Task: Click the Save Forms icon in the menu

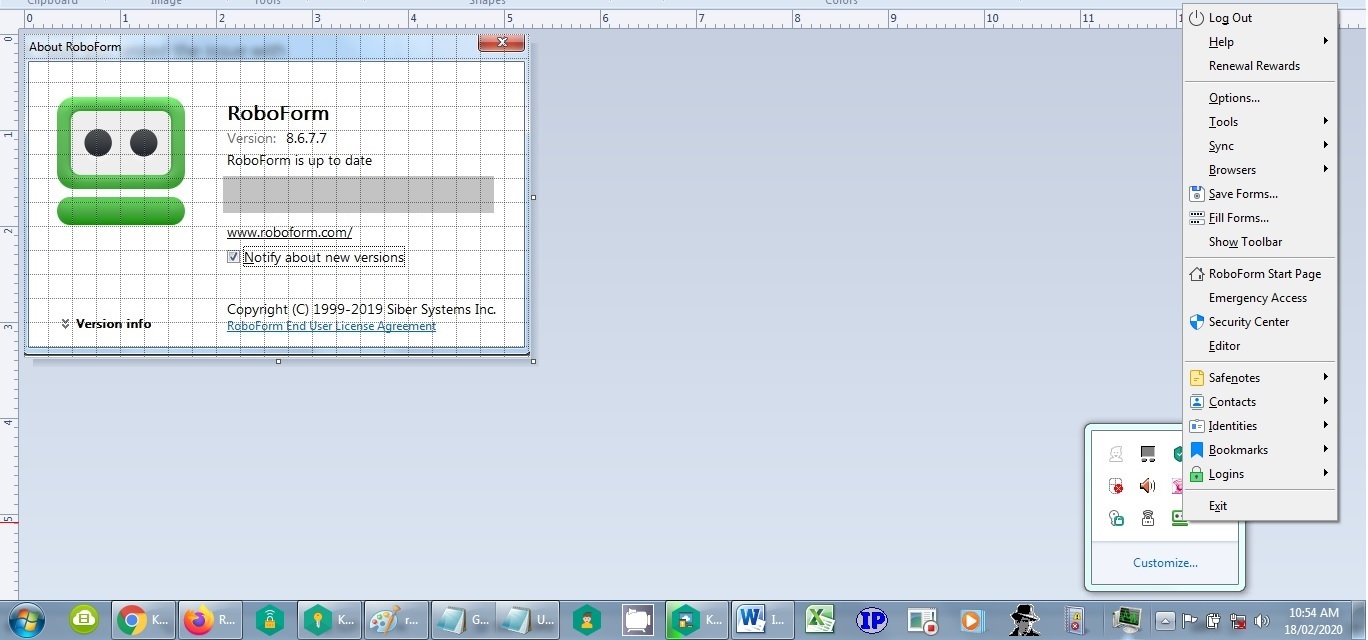Action: 1196,193
